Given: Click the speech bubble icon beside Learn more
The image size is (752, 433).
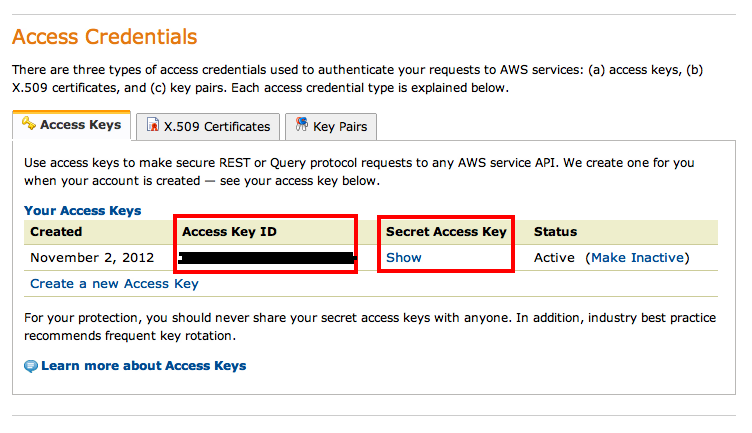Looking at the screenshot, I should tap(31, 366).
